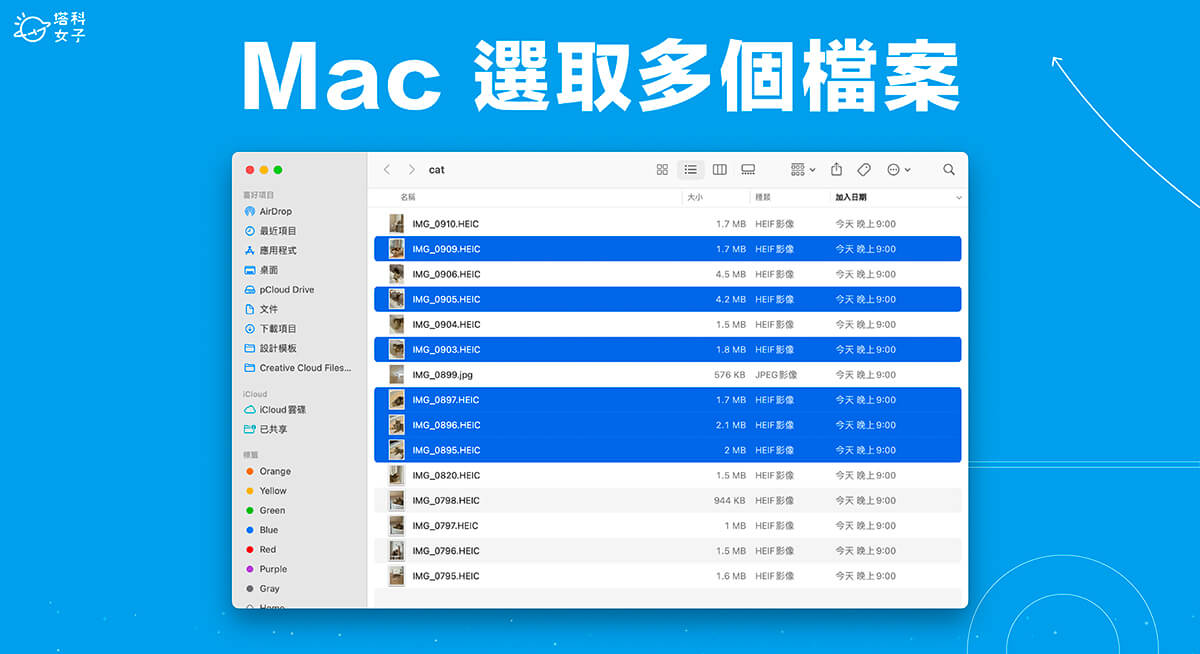The image size is (1200, 654).
Task: Switch to gallery view
Action: click(748, 169)
